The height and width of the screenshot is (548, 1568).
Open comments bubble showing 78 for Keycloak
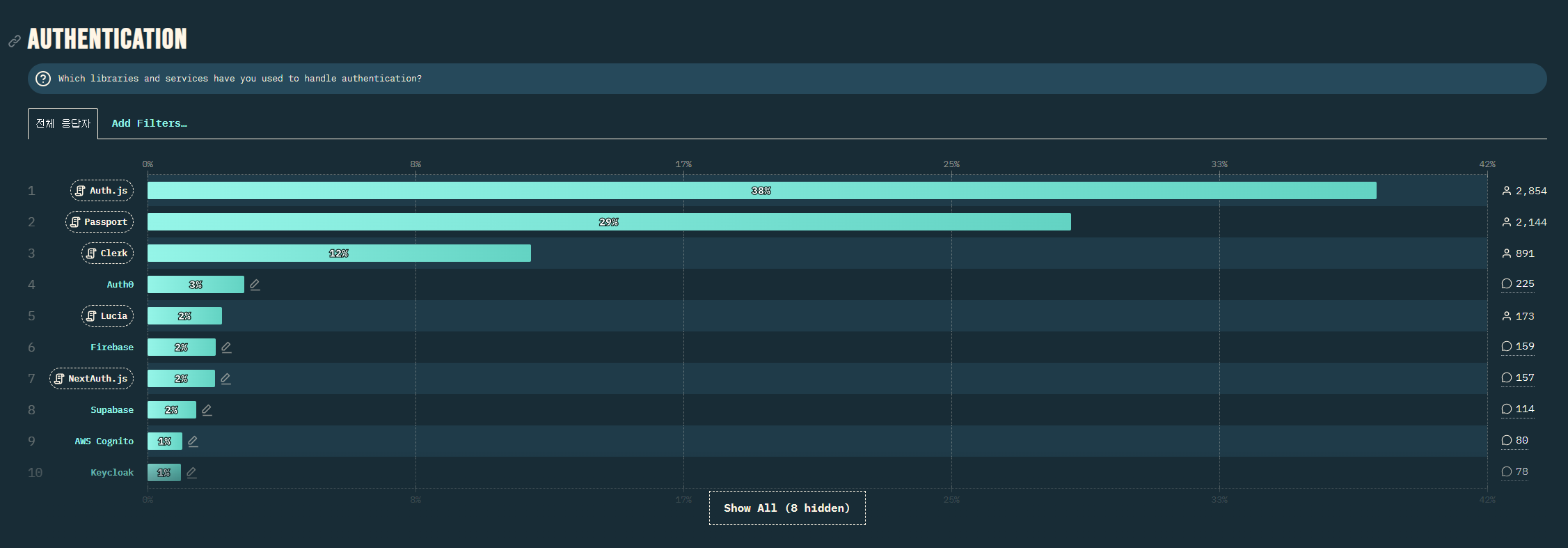point(1514,471)
